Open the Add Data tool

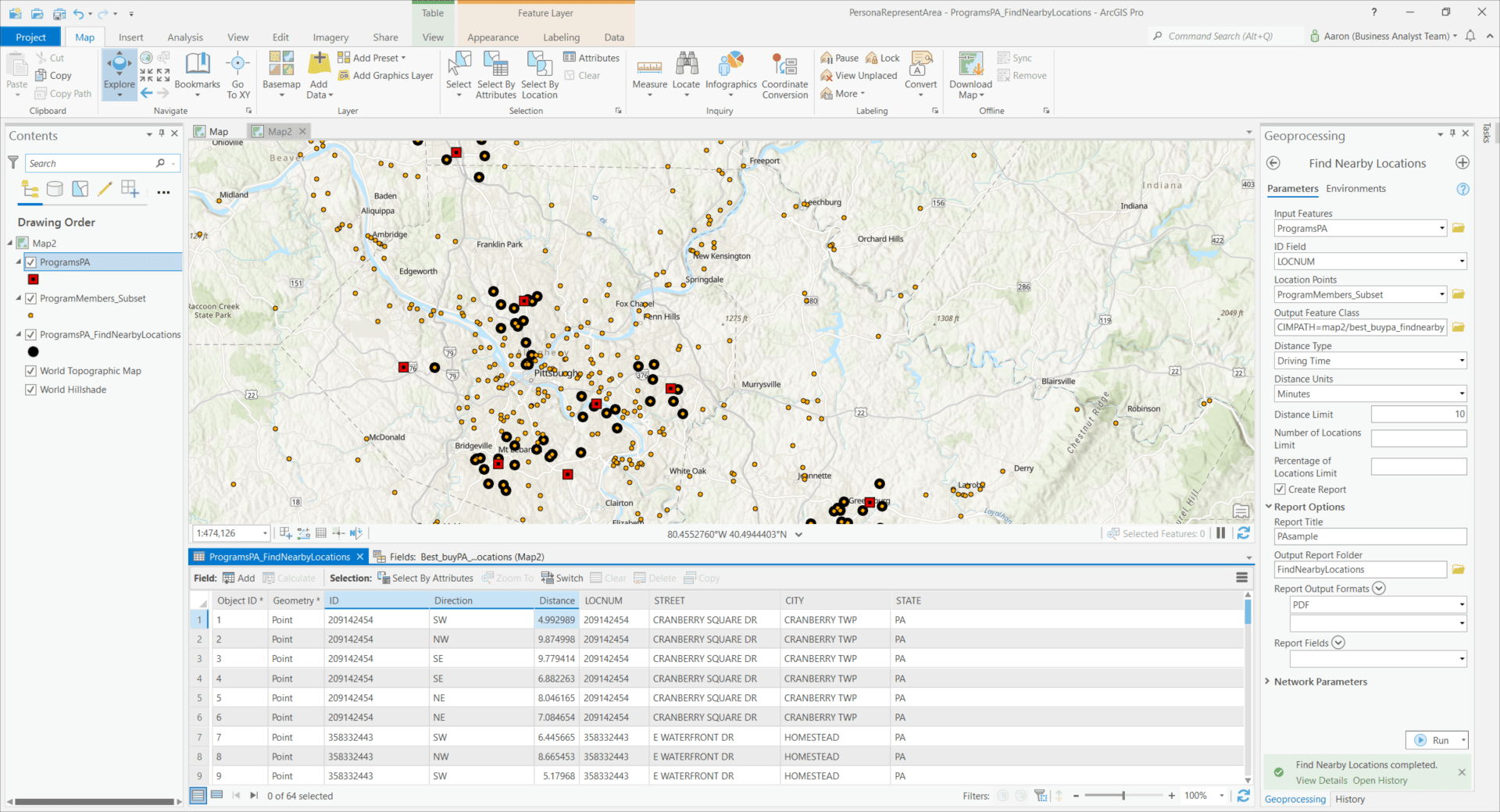click(x=318, y=74)
